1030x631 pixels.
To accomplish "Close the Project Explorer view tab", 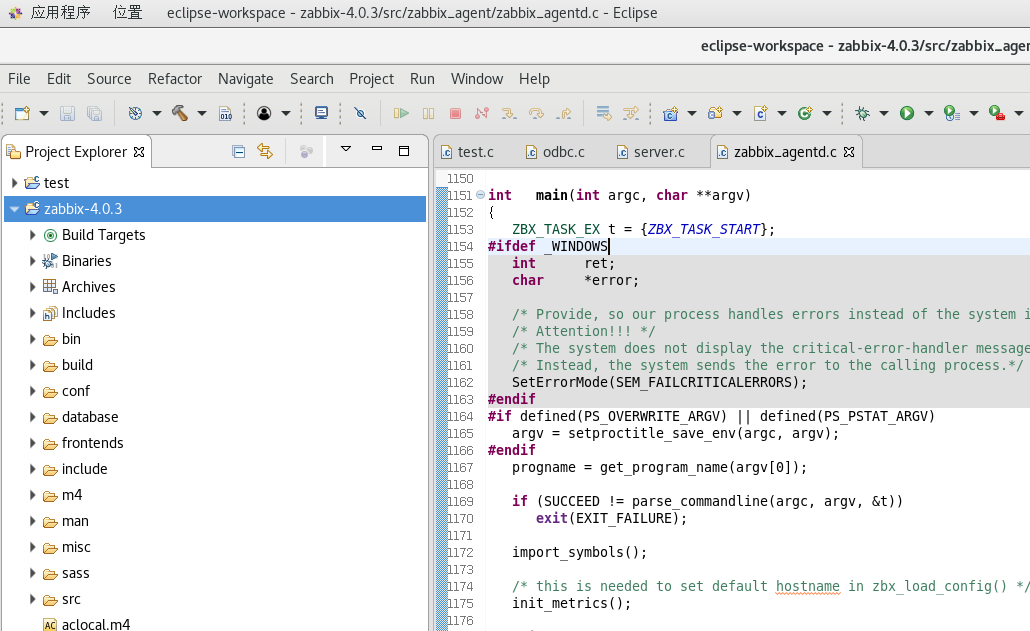I will (139, 152).
